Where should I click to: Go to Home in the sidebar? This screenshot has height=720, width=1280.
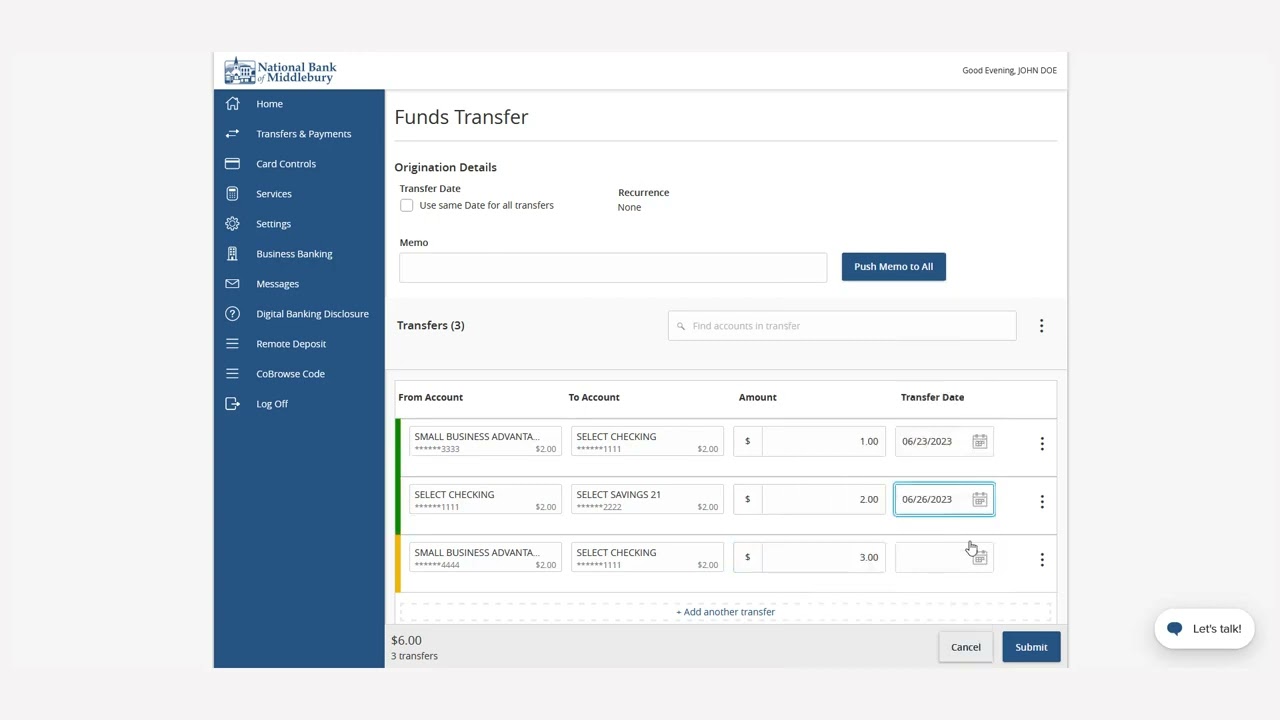[x=269, y=104]
